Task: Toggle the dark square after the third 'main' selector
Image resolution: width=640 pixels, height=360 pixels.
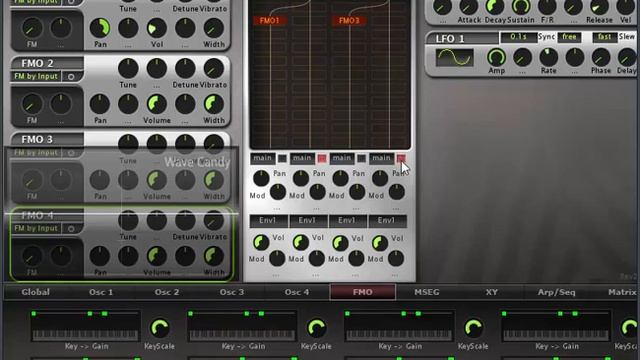Action: (362, 158)
